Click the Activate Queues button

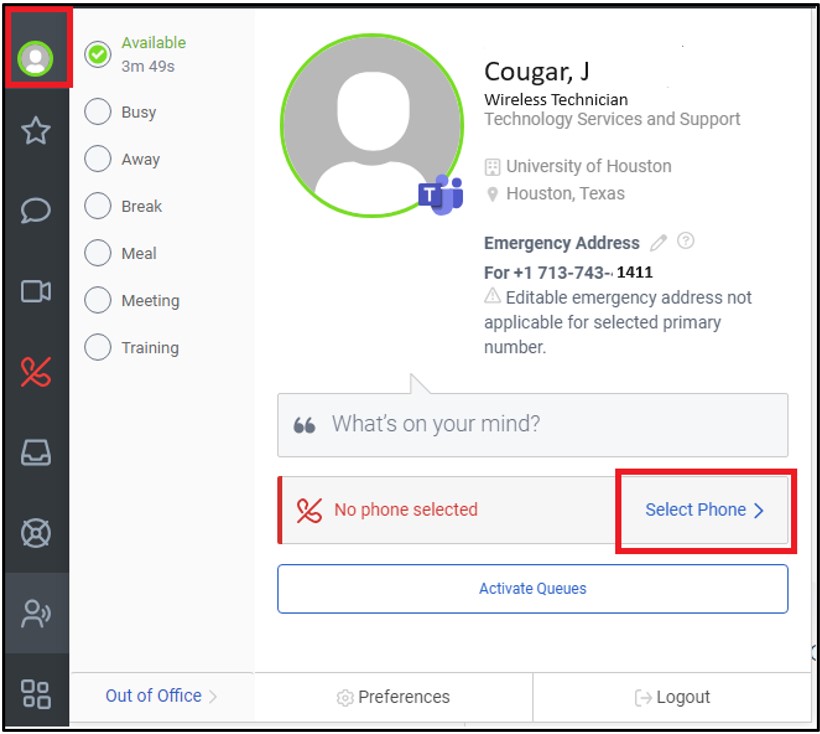pos(532,588)
